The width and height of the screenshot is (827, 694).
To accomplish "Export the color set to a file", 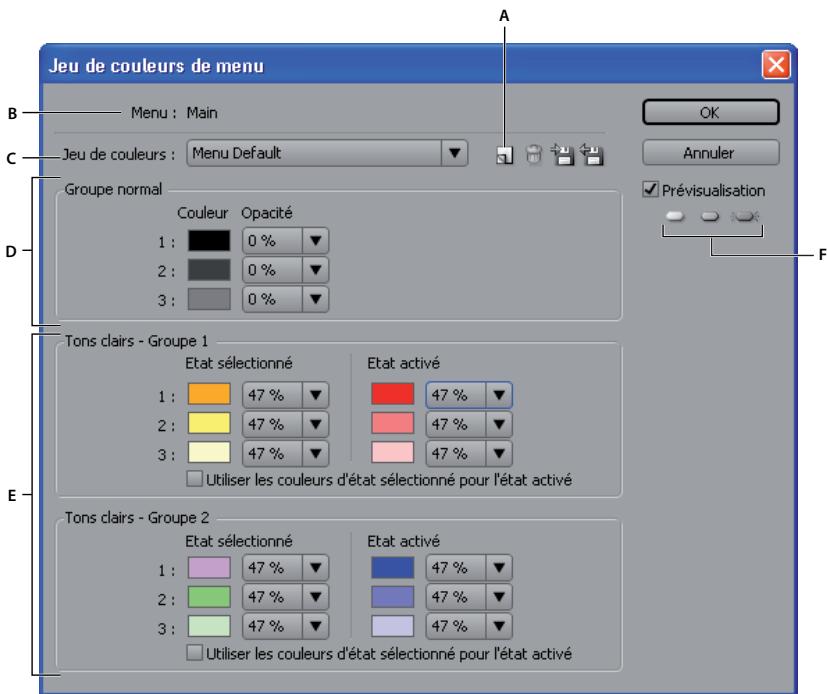I will pos(562,155).
